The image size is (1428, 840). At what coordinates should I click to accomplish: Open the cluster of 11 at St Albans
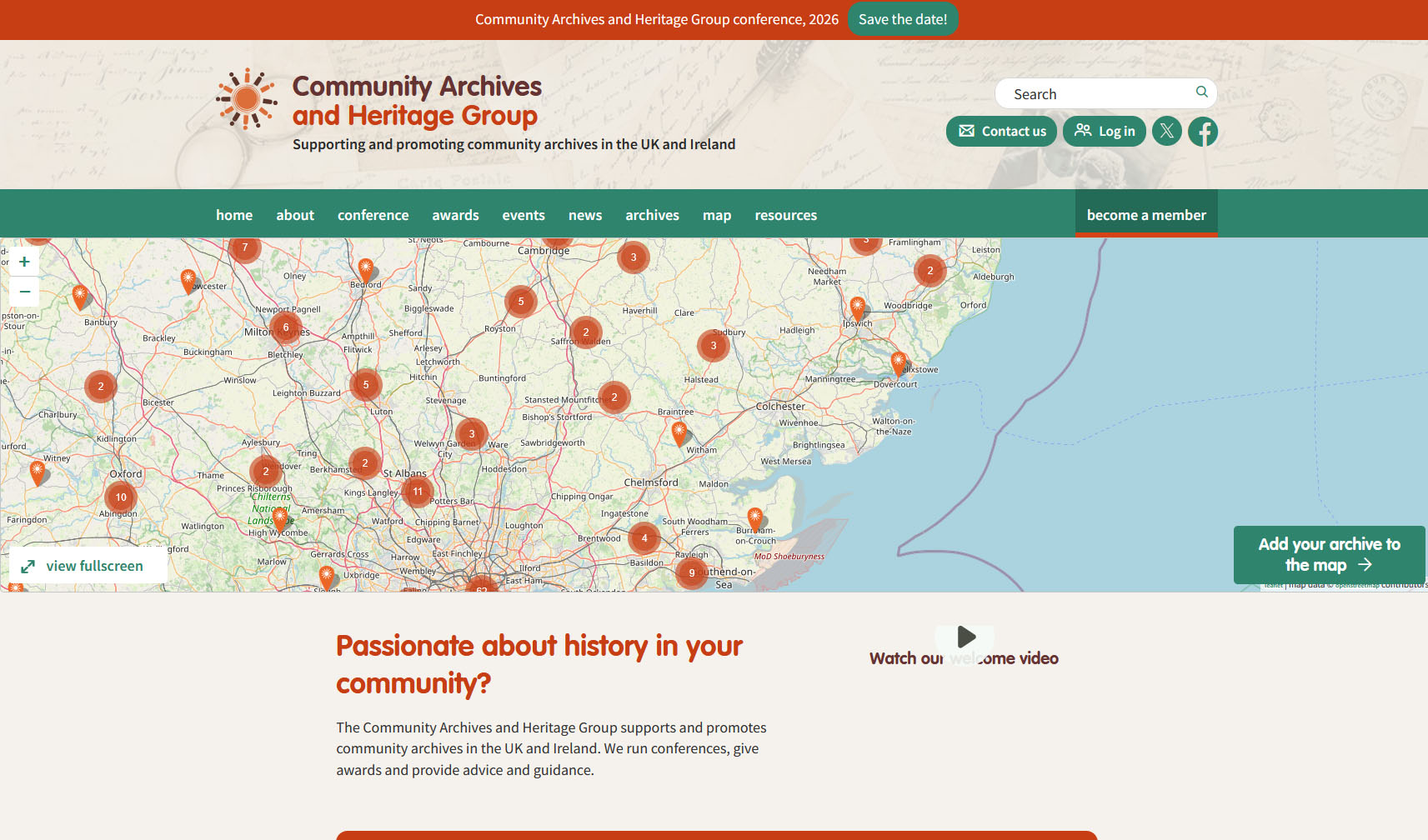418,492
